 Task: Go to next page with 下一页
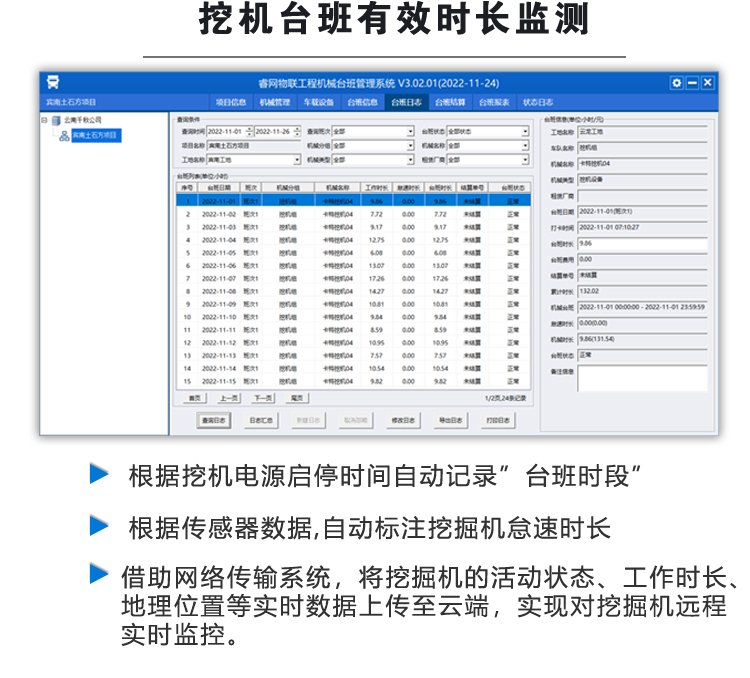click(x=263, y=397)
